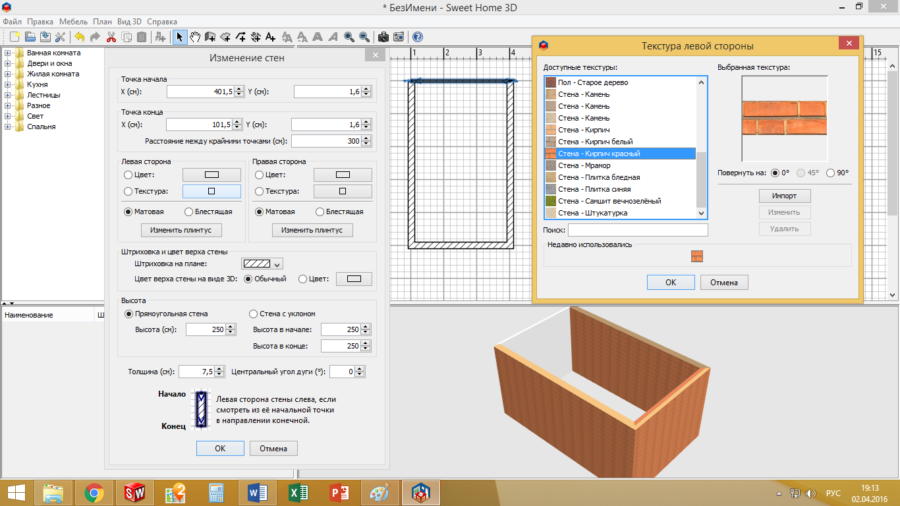Expand Ванная комната furniture category
The width and height of the screenshot is (900, 506).
[x=7, y=53]
